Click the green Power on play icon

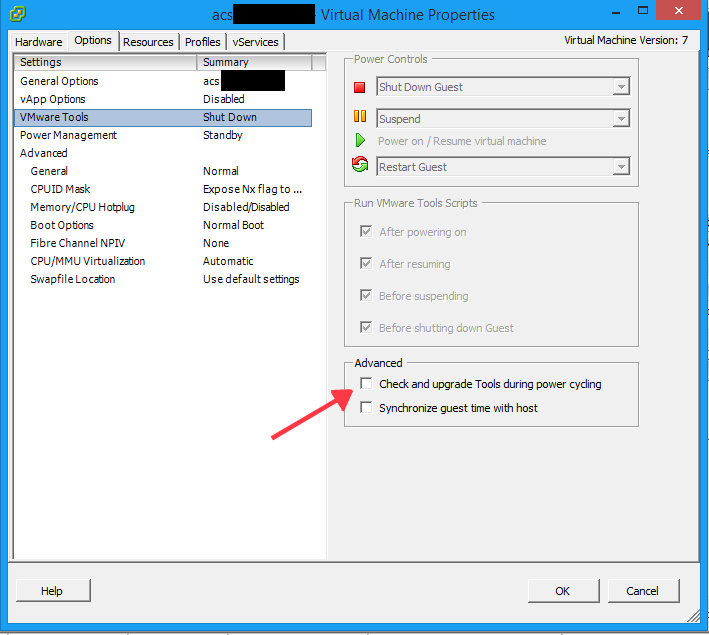[x=360, y=140]
